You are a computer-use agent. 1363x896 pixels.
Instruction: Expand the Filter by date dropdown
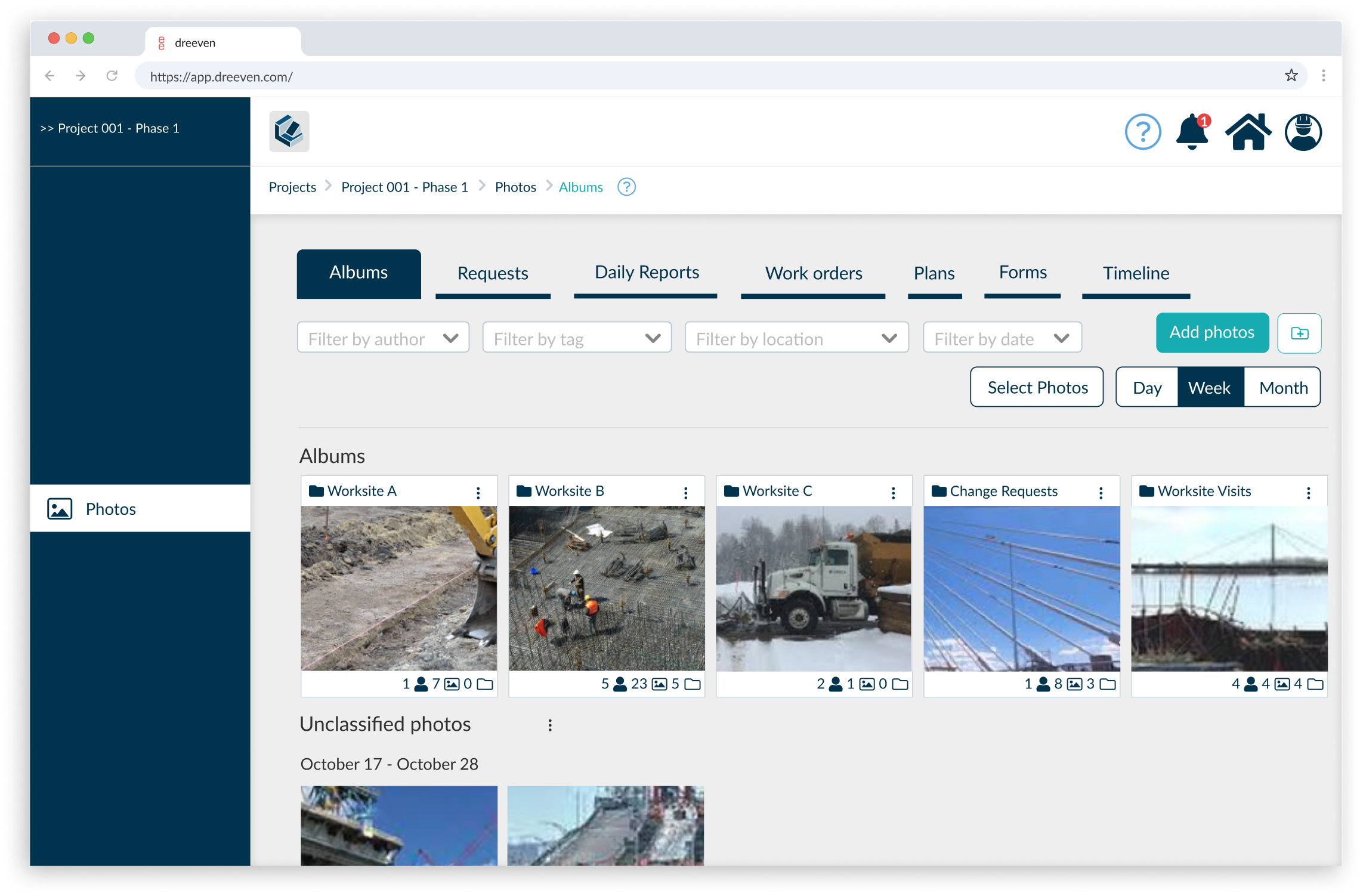pos(1002,338)
